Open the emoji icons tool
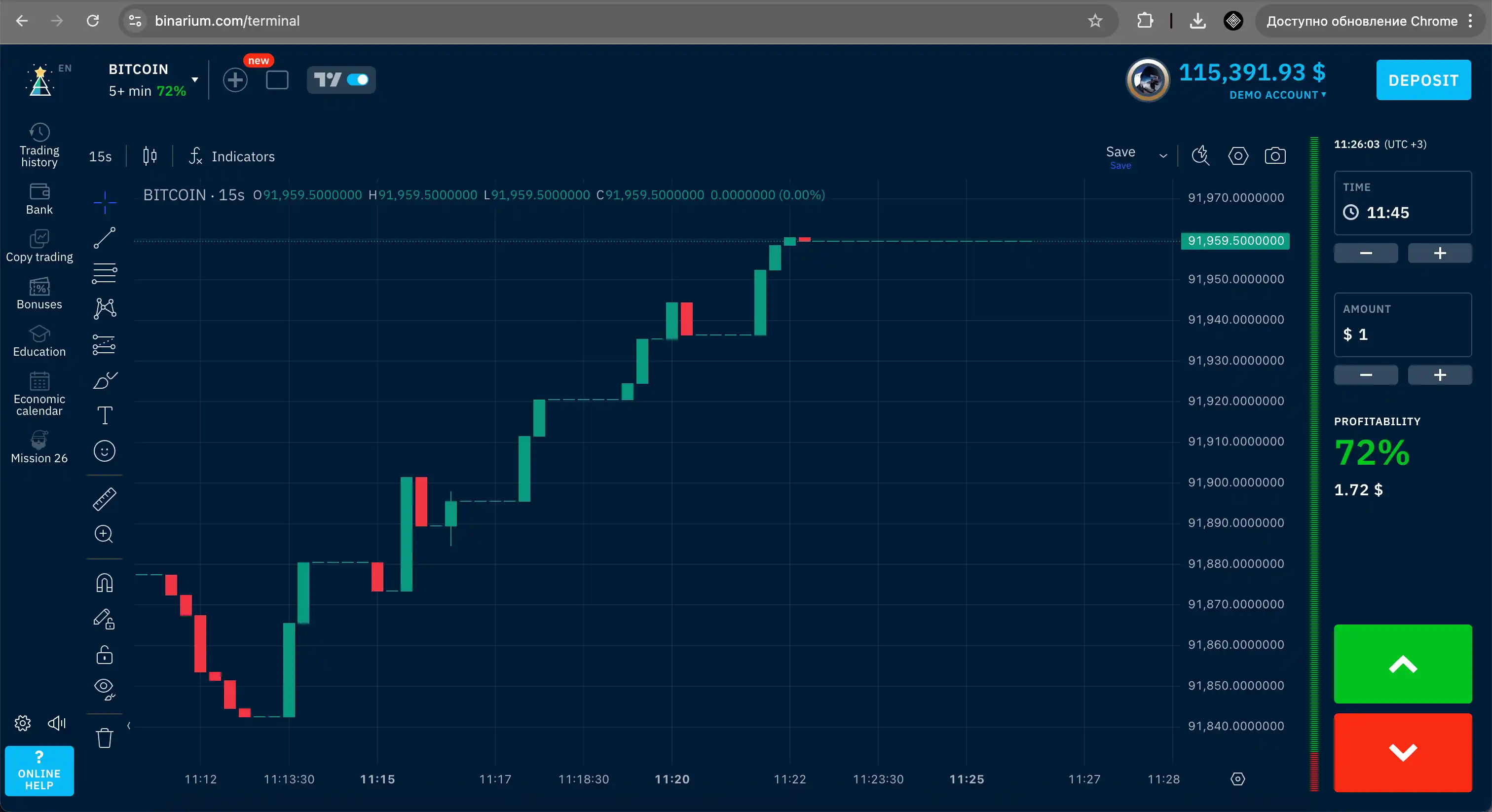Image resolution: width=1492 pixels, height=812 pixels. point(105,450)
